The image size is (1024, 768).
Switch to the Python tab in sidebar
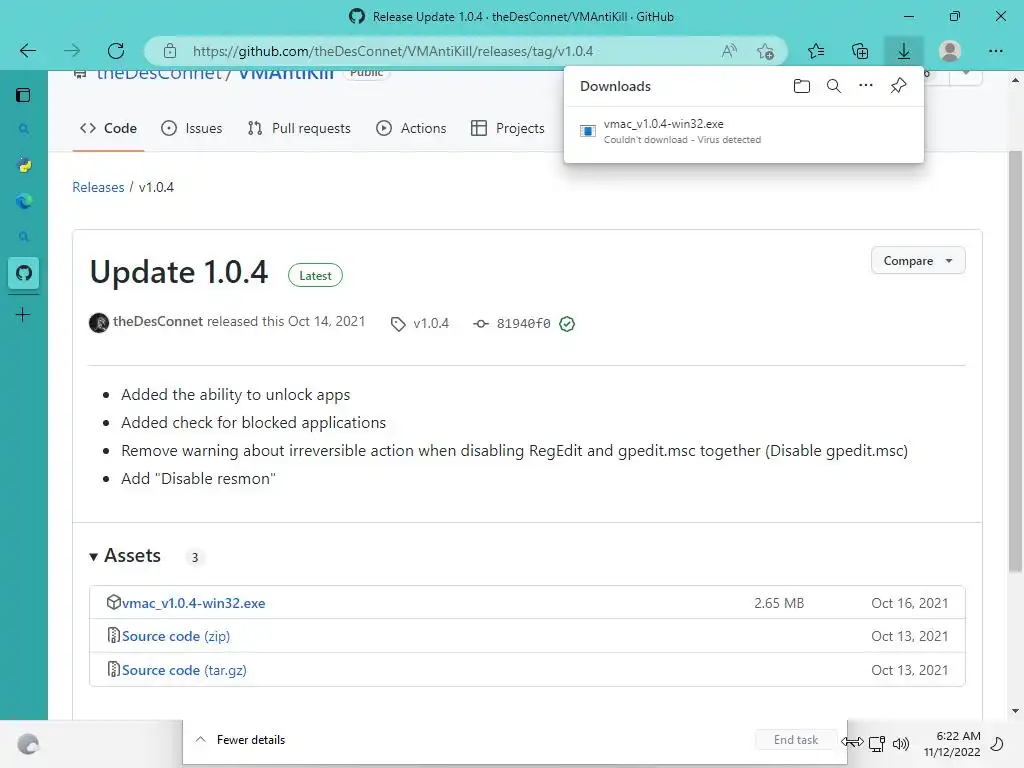(24, 165)
